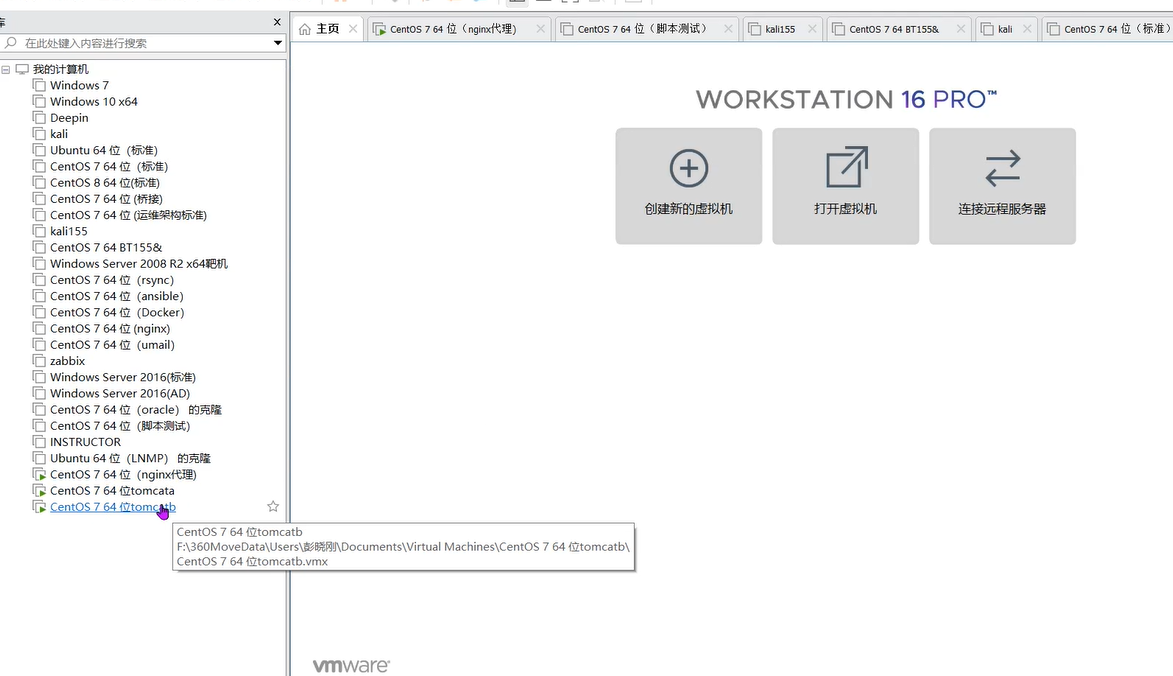The height and width of the screenshot is (676, 1173).
Task: Switch to the 主页 home tab
Action: pyautogui.click(x=327, y=28)
